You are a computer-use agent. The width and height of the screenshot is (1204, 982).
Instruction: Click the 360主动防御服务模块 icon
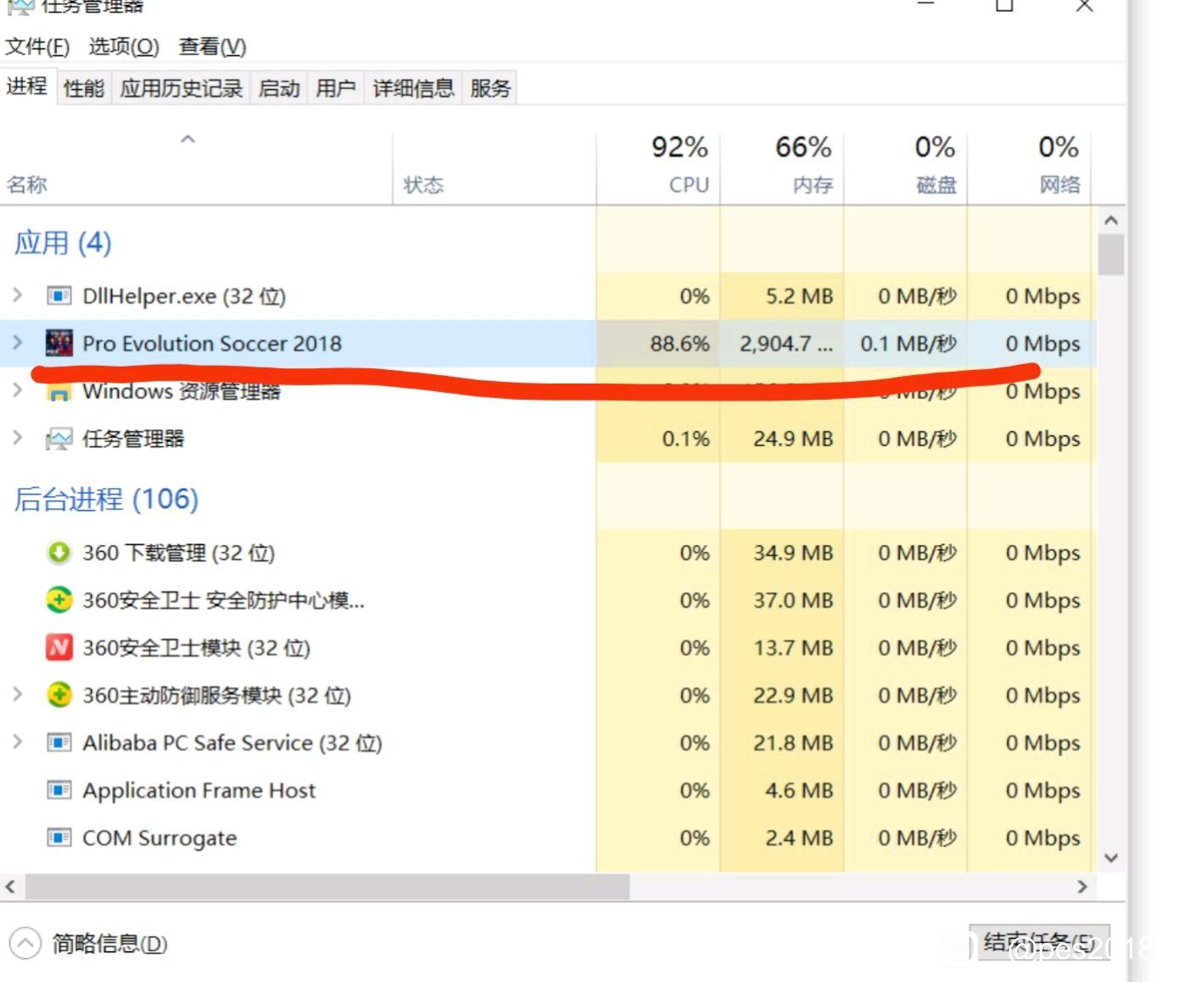59,695
